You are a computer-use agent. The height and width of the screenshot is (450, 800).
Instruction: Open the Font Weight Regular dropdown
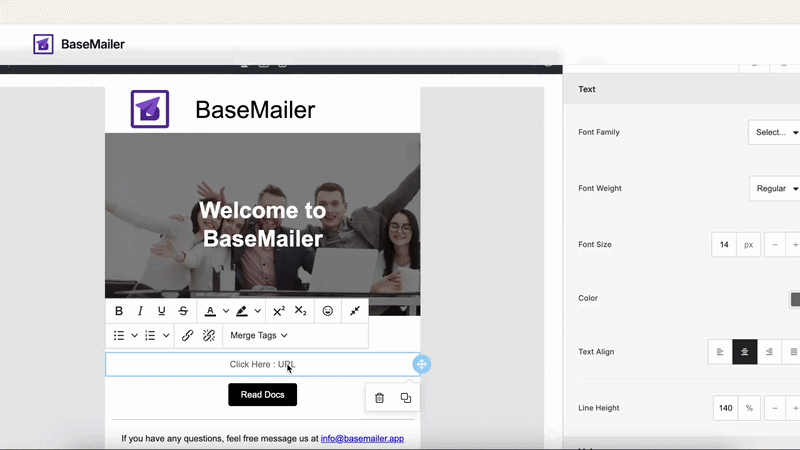tap(774, 188)
